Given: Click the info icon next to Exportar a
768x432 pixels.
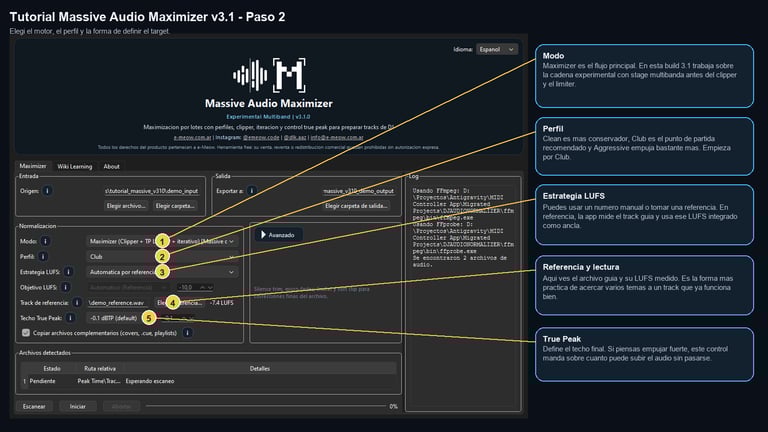Looking at the screenshot, I should tap(252, 191).
